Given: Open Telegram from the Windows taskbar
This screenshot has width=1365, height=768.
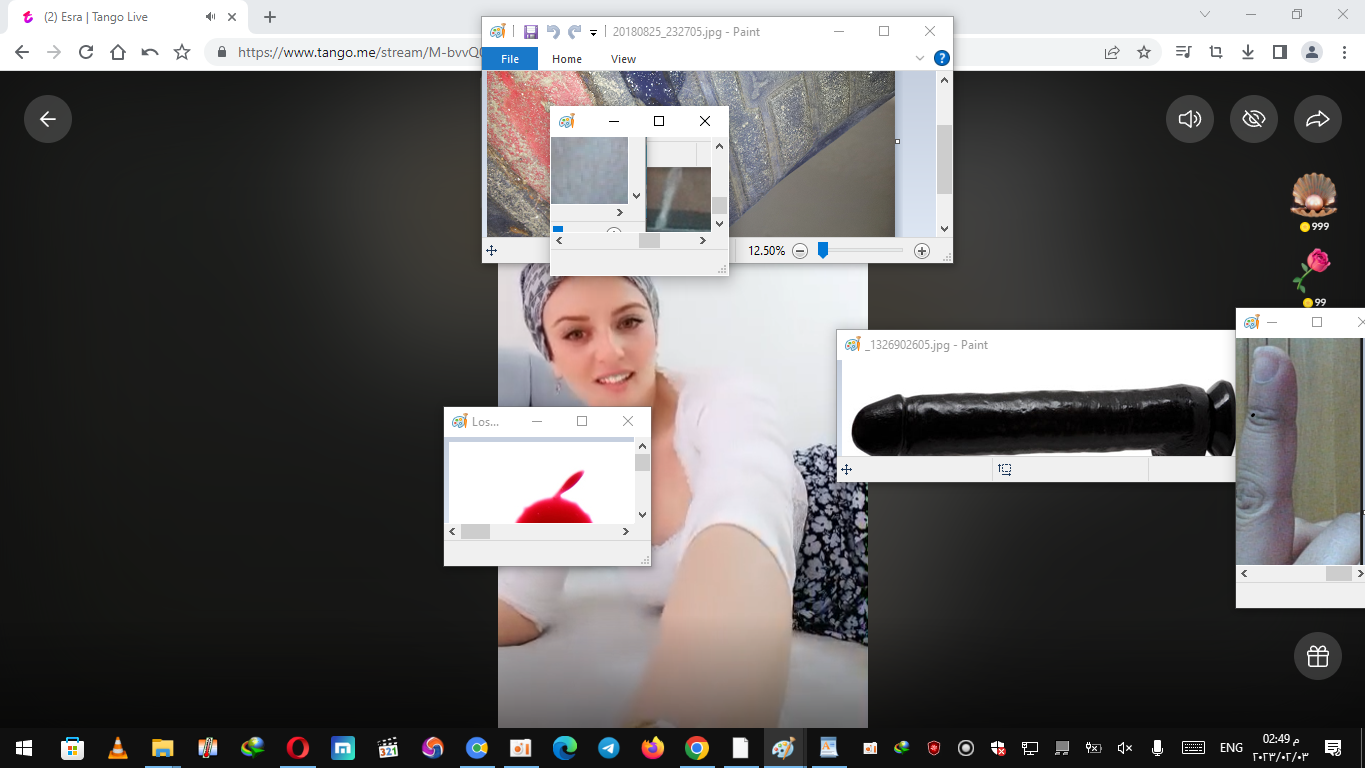Looking at the screenshot, I should (608, 748).
